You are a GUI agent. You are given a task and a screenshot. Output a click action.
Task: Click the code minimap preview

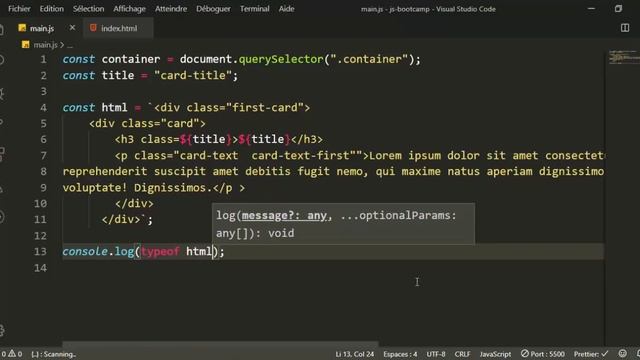[624, 57]
